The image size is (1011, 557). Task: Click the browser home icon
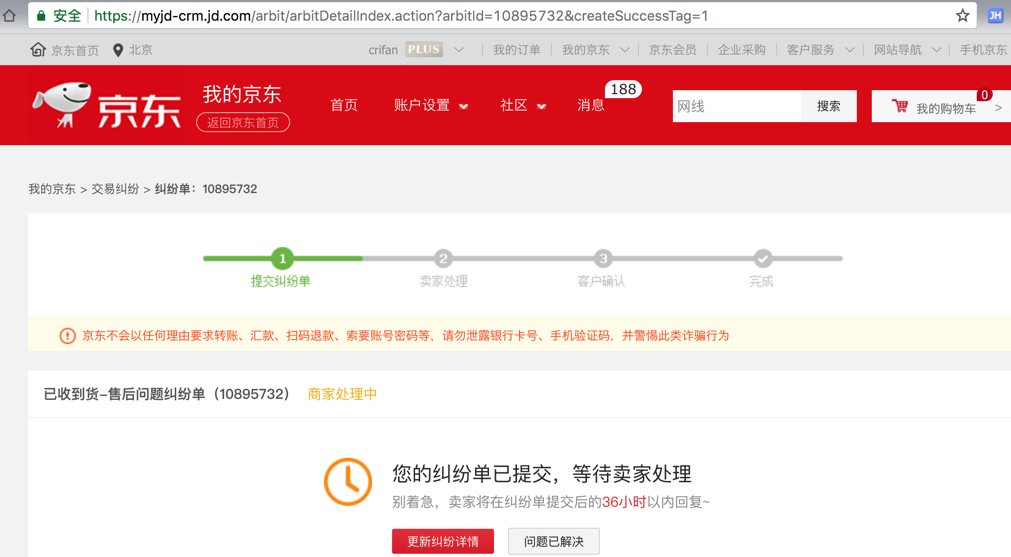[9, 15]
